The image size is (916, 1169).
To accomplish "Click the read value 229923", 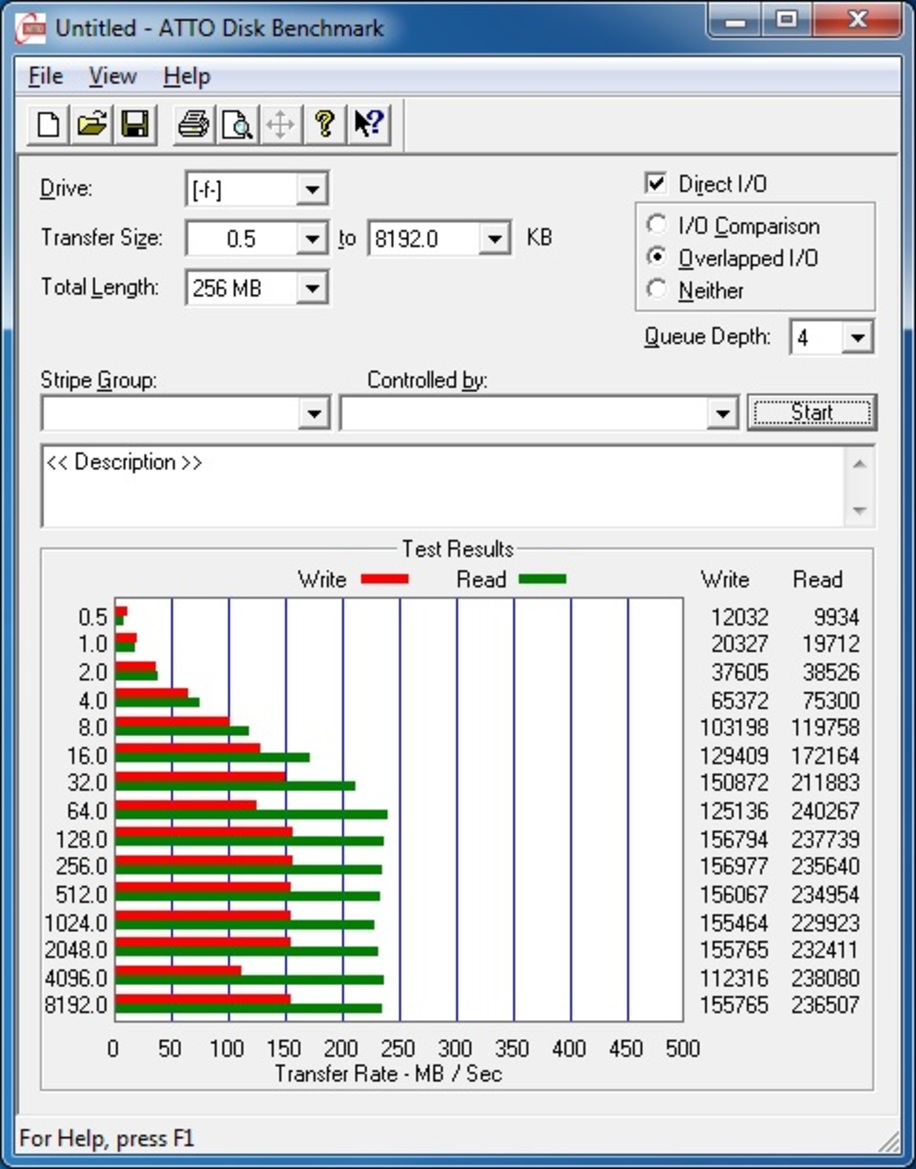I will 825,923.
